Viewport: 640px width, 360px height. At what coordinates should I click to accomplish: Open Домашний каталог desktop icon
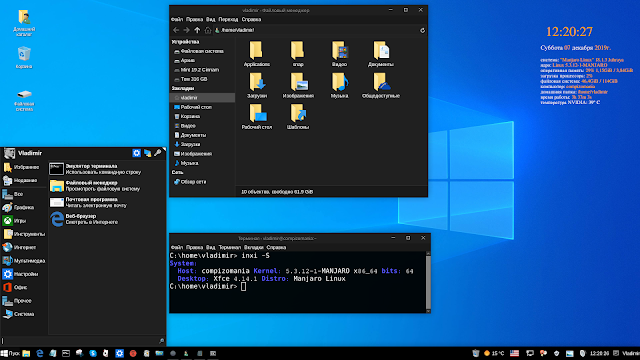click(24, 23)
